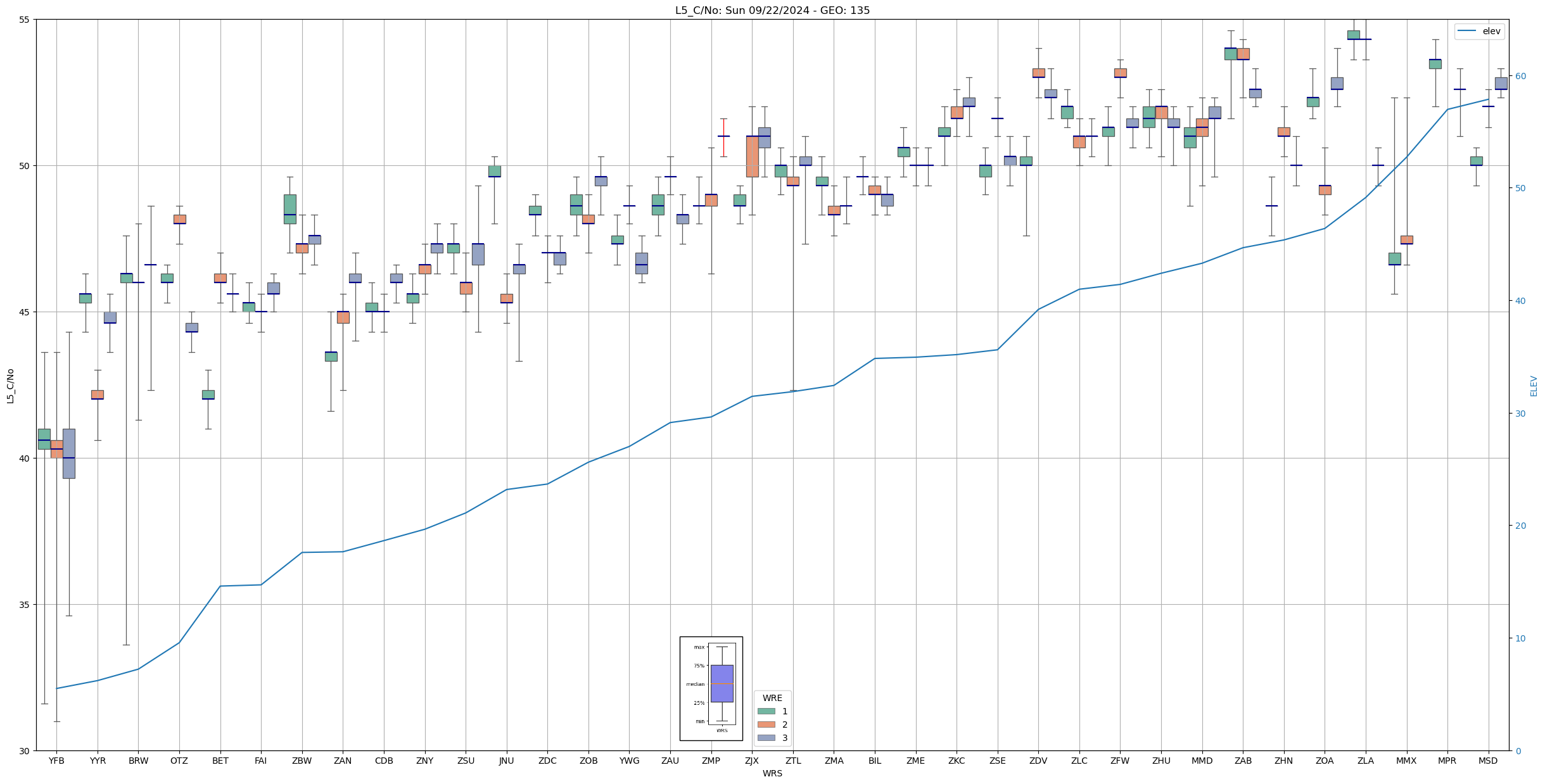1545x784 pixels.
Task: Click the WRS x-axis title
Action: (x=772, y=773)
